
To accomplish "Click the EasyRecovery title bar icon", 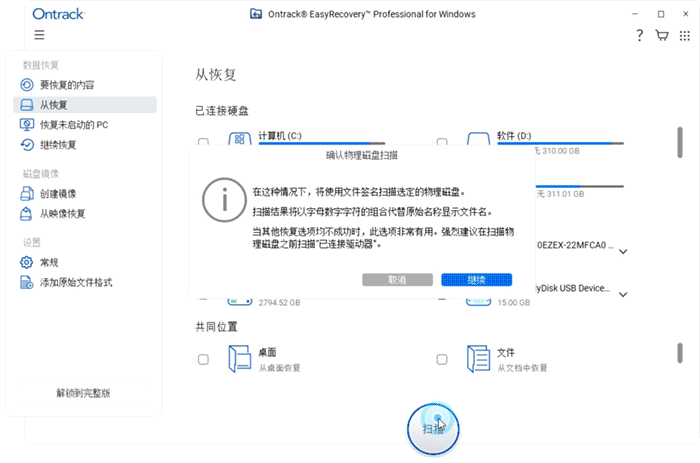I will pos(256,14).
